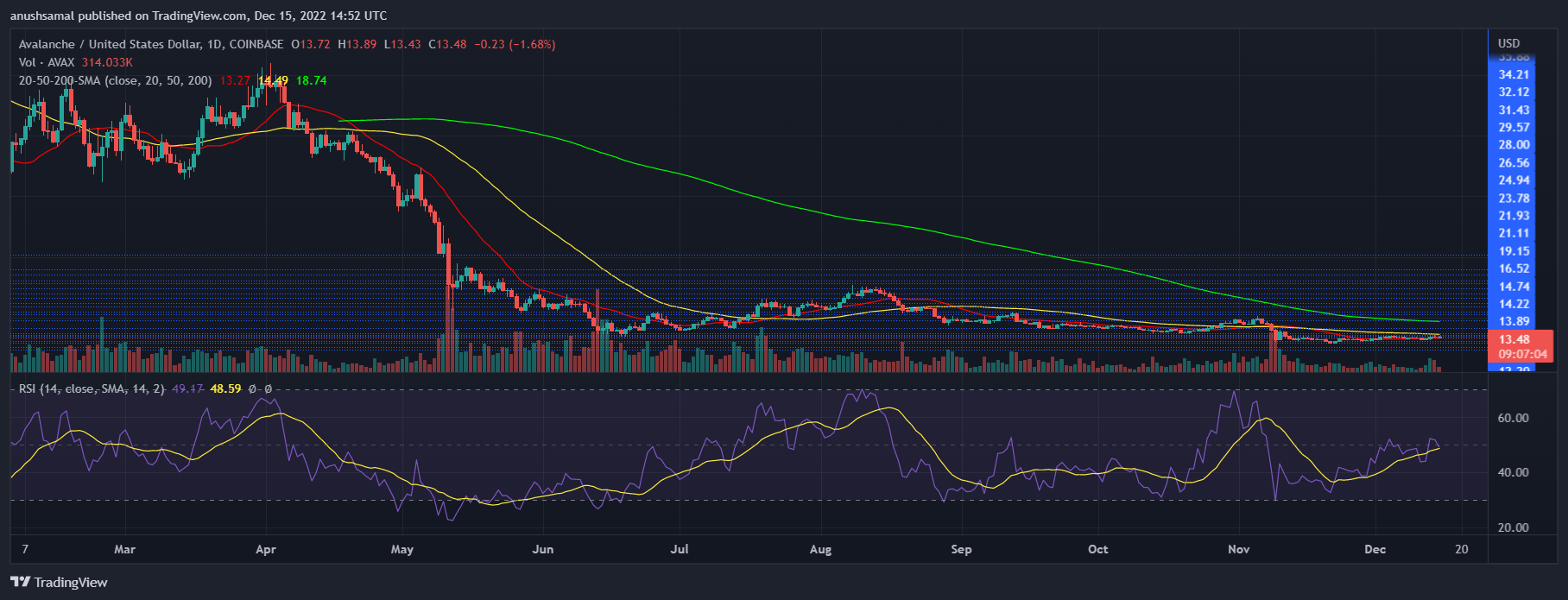Click the USD currency label on price axis
This screenshot has height=600, width=1568.
(1508, 43)
